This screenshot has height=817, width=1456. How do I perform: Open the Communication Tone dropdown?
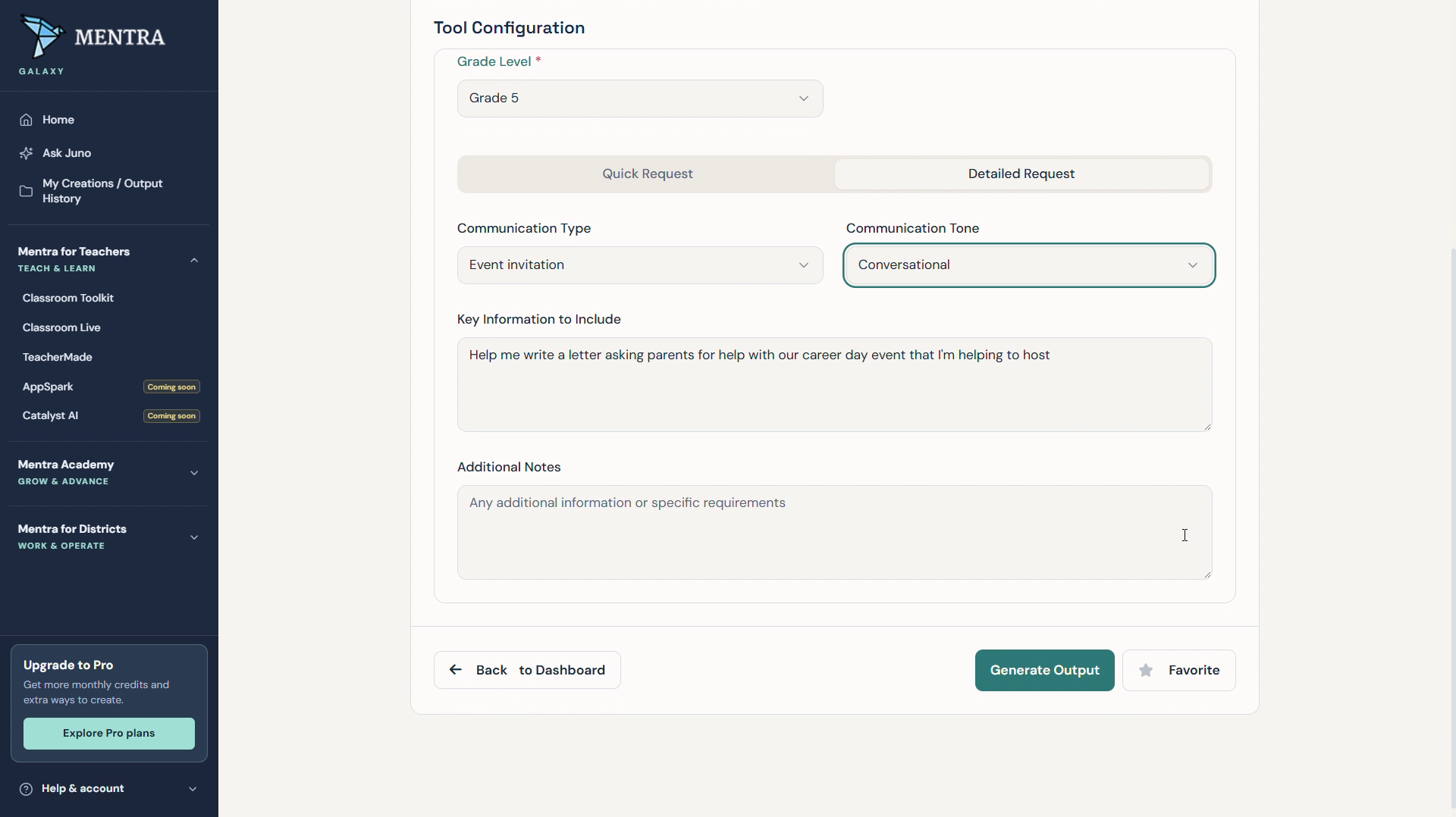click(x=1029, y=265)
